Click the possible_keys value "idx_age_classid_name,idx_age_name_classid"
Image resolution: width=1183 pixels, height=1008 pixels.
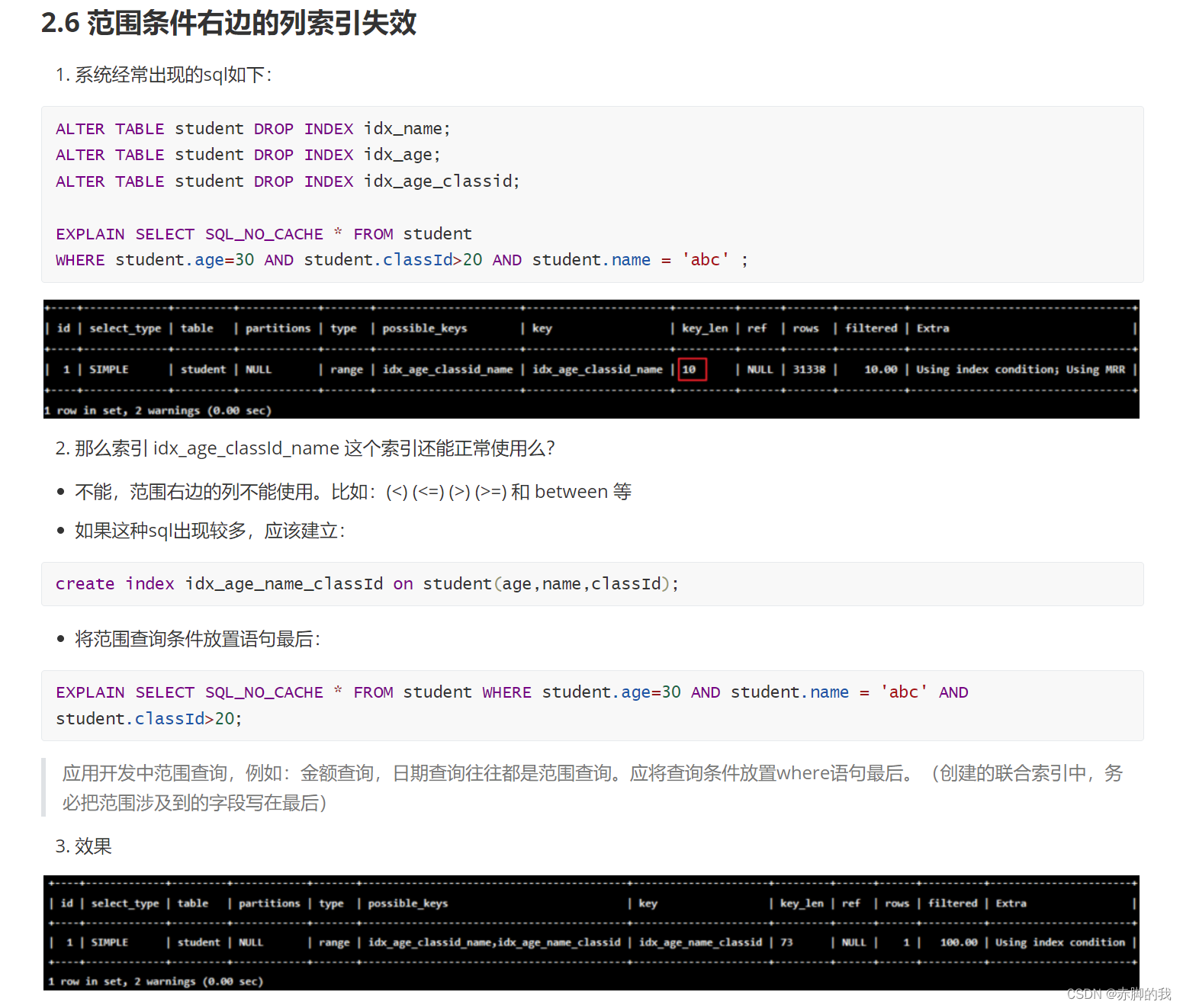point(494,942)
